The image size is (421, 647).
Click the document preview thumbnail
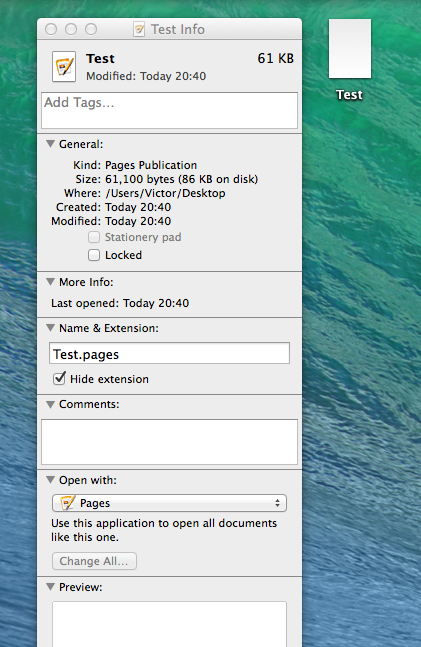click(x=169, y=624)
